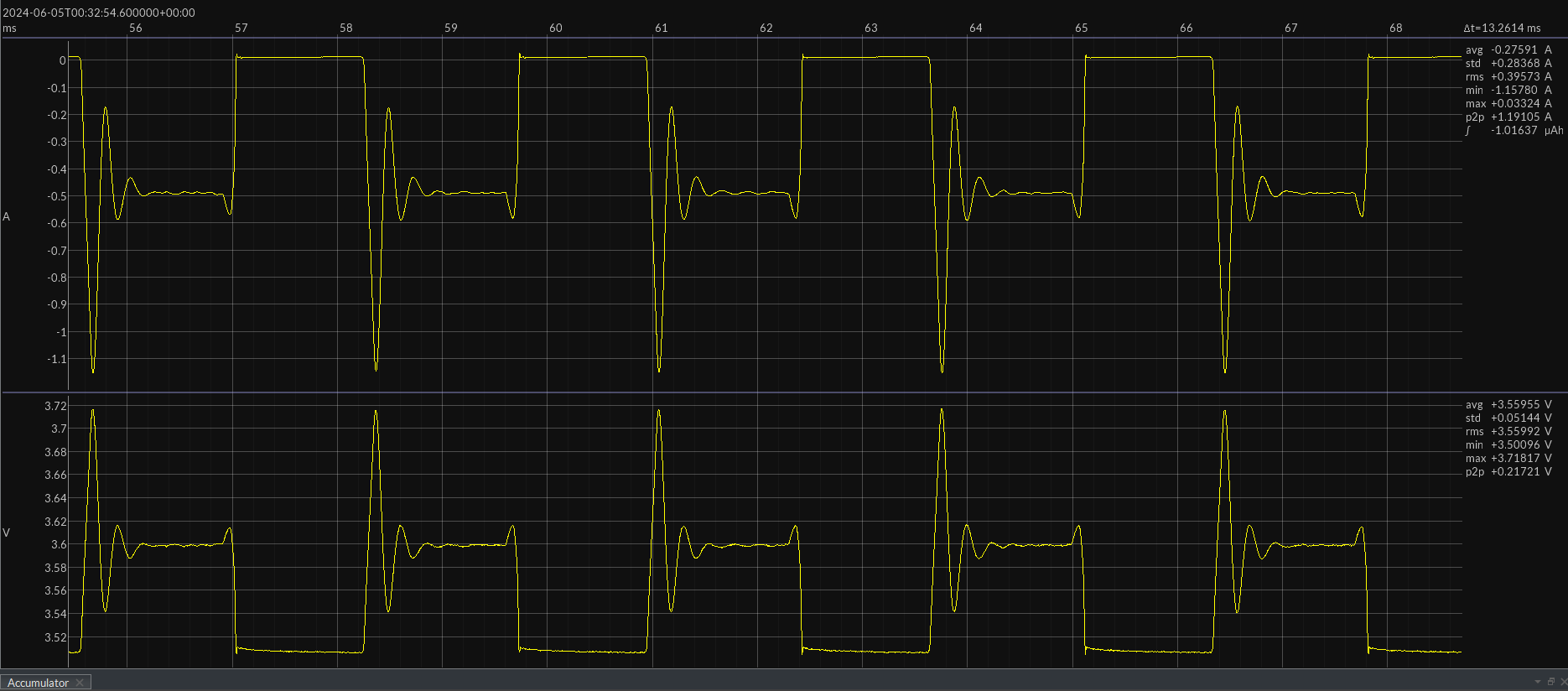Click the 3.72 voltage y-axis tick

[55, 406]
